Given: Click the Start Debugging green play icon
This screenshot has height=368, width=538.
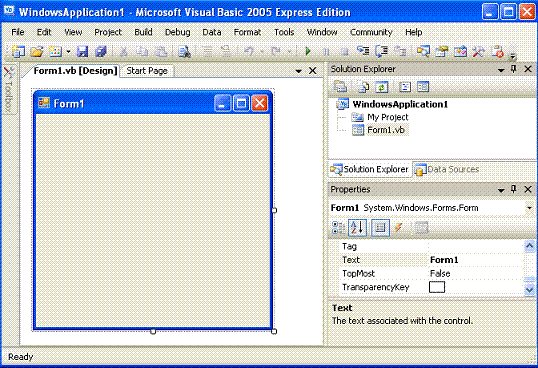Looking at the screenshot, I should click(308, 51).
